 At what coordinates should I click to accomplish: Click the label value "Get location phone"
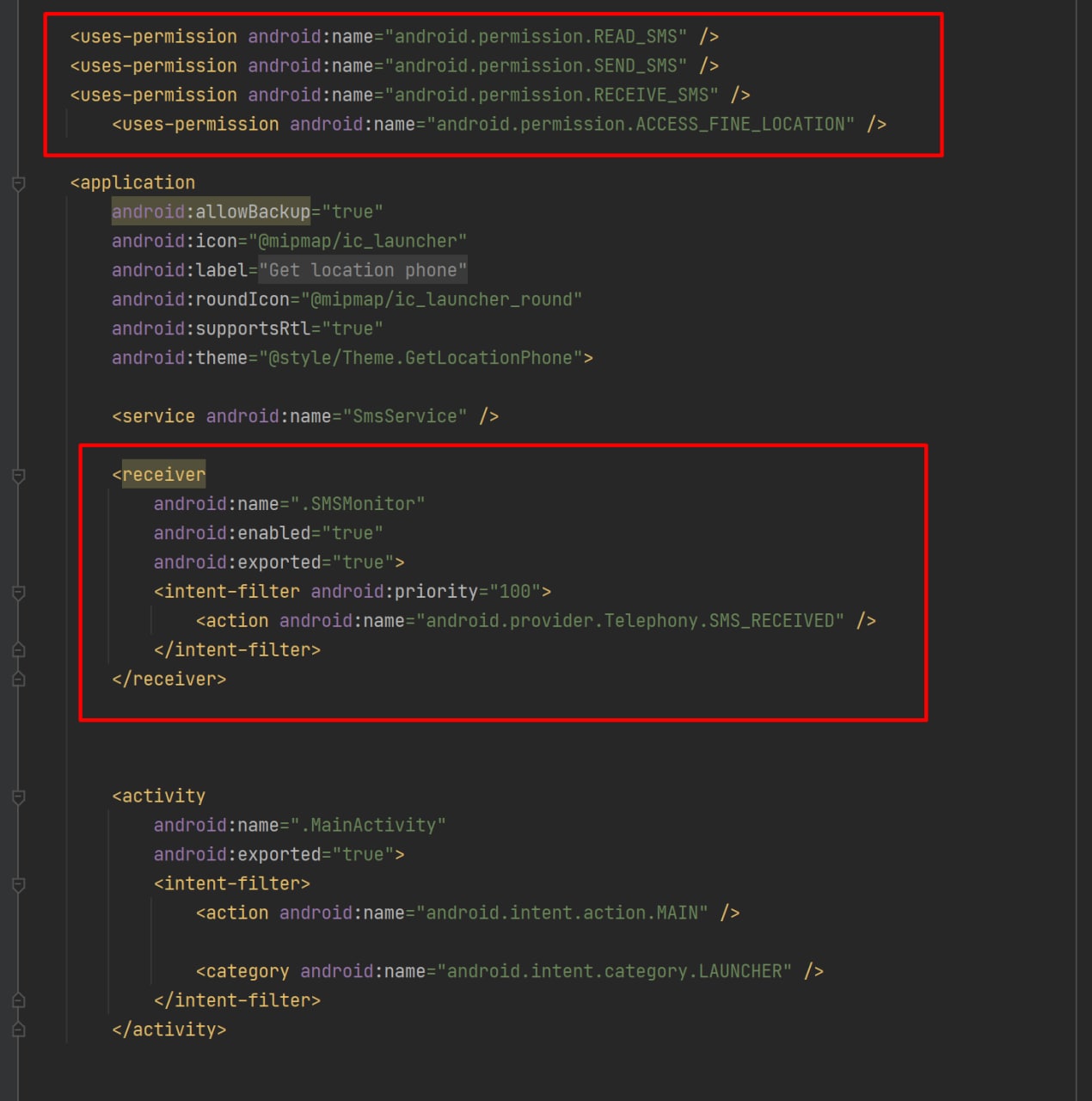click(x=363, y=270)
